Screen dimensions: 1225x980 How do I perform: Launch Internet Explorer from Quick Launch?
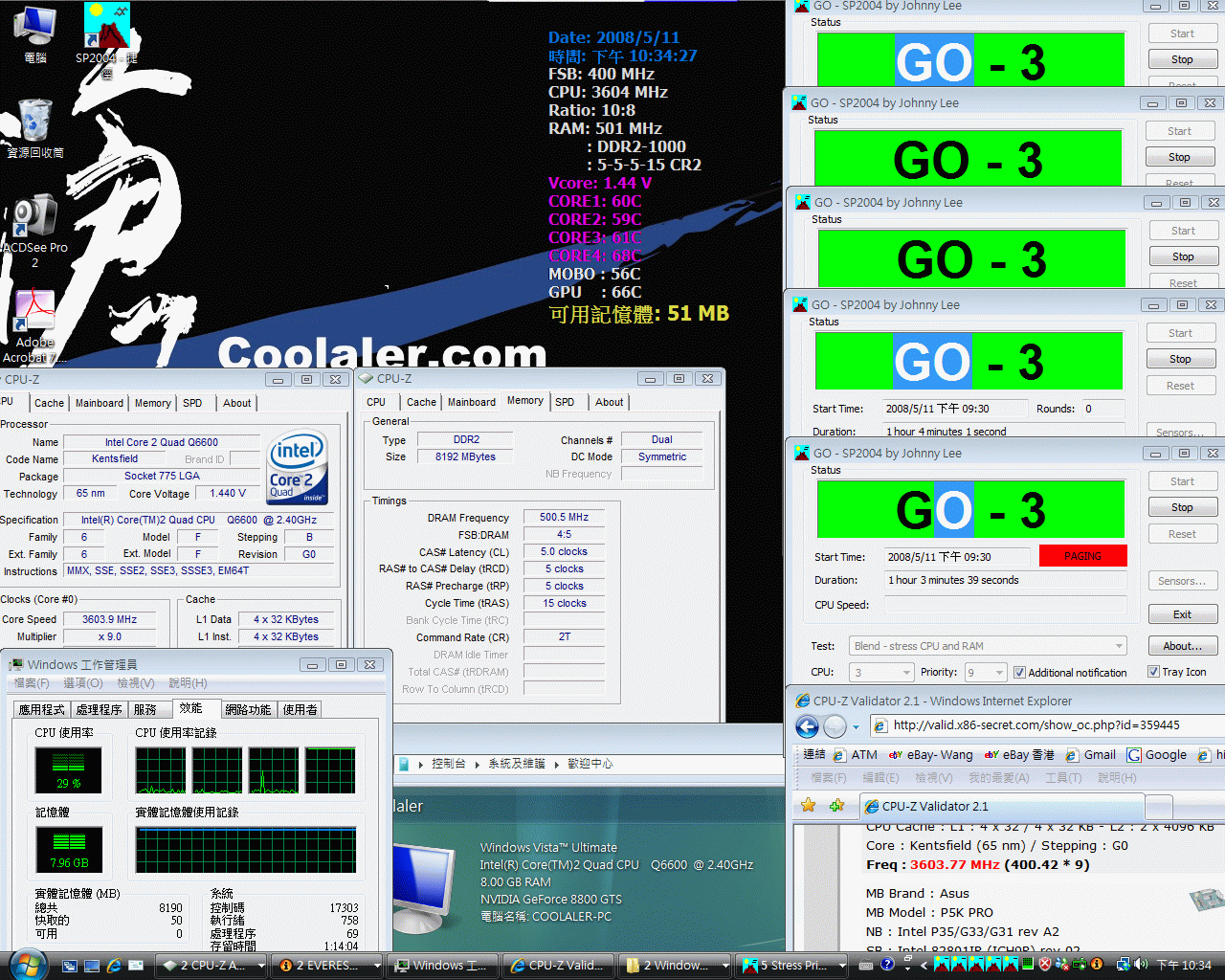pyautogui.click(x=114, y=966)
